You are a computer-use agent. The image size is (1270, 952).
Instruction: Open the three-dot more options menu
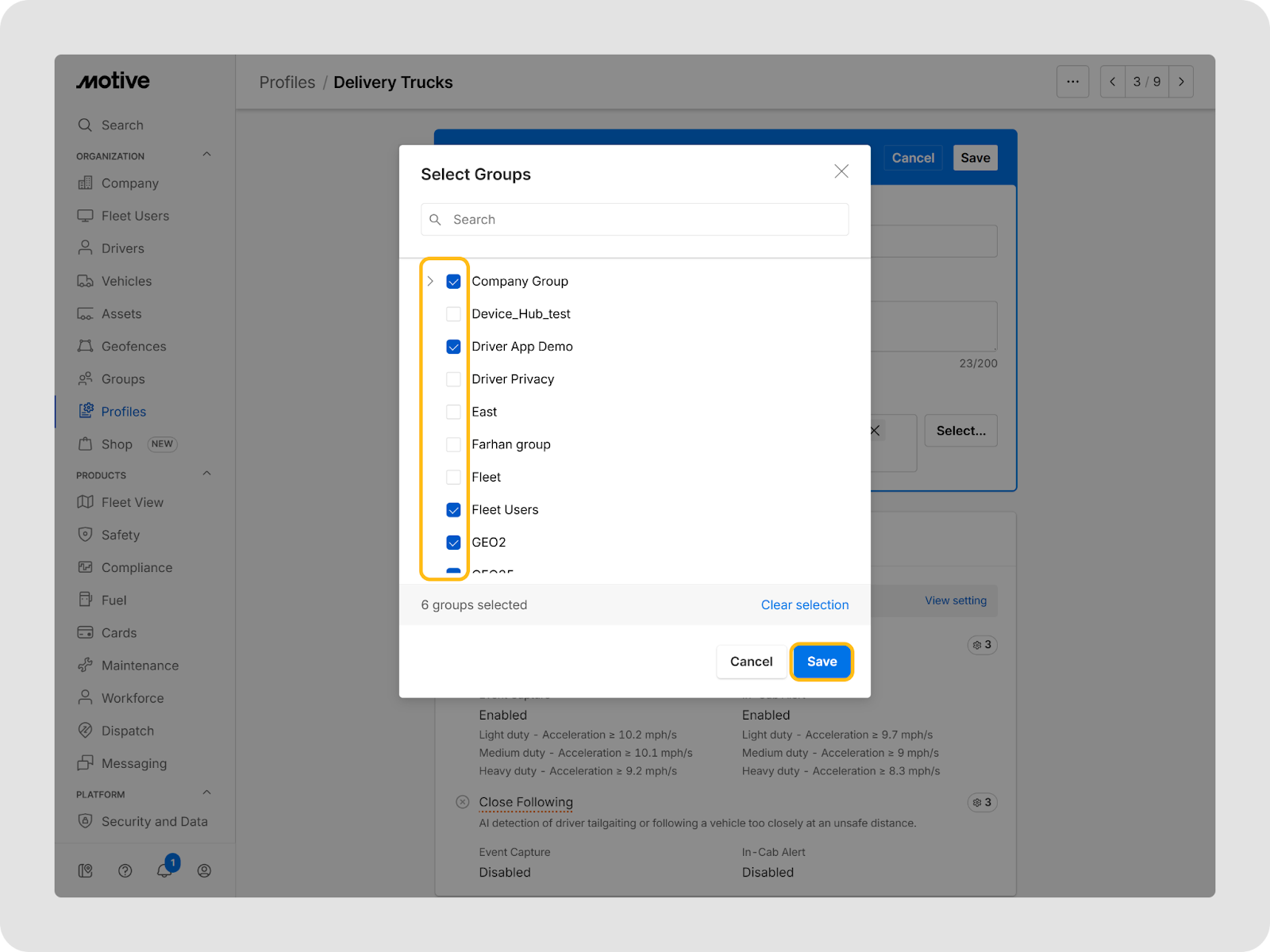(x=1072, y=82)
